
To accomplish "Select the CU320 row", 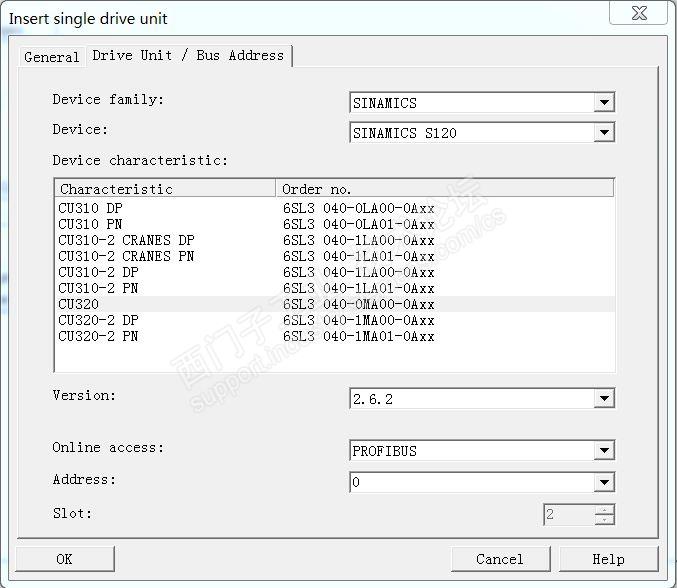I will tap(335, 304).
